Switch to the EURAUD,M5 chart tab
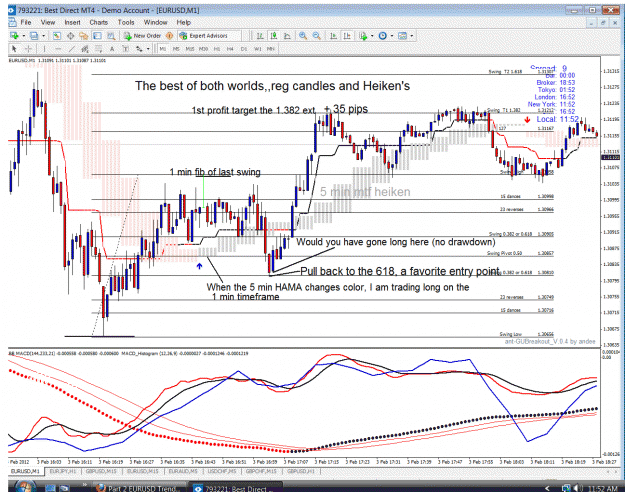The image size is (625, 492). [183, 471]
